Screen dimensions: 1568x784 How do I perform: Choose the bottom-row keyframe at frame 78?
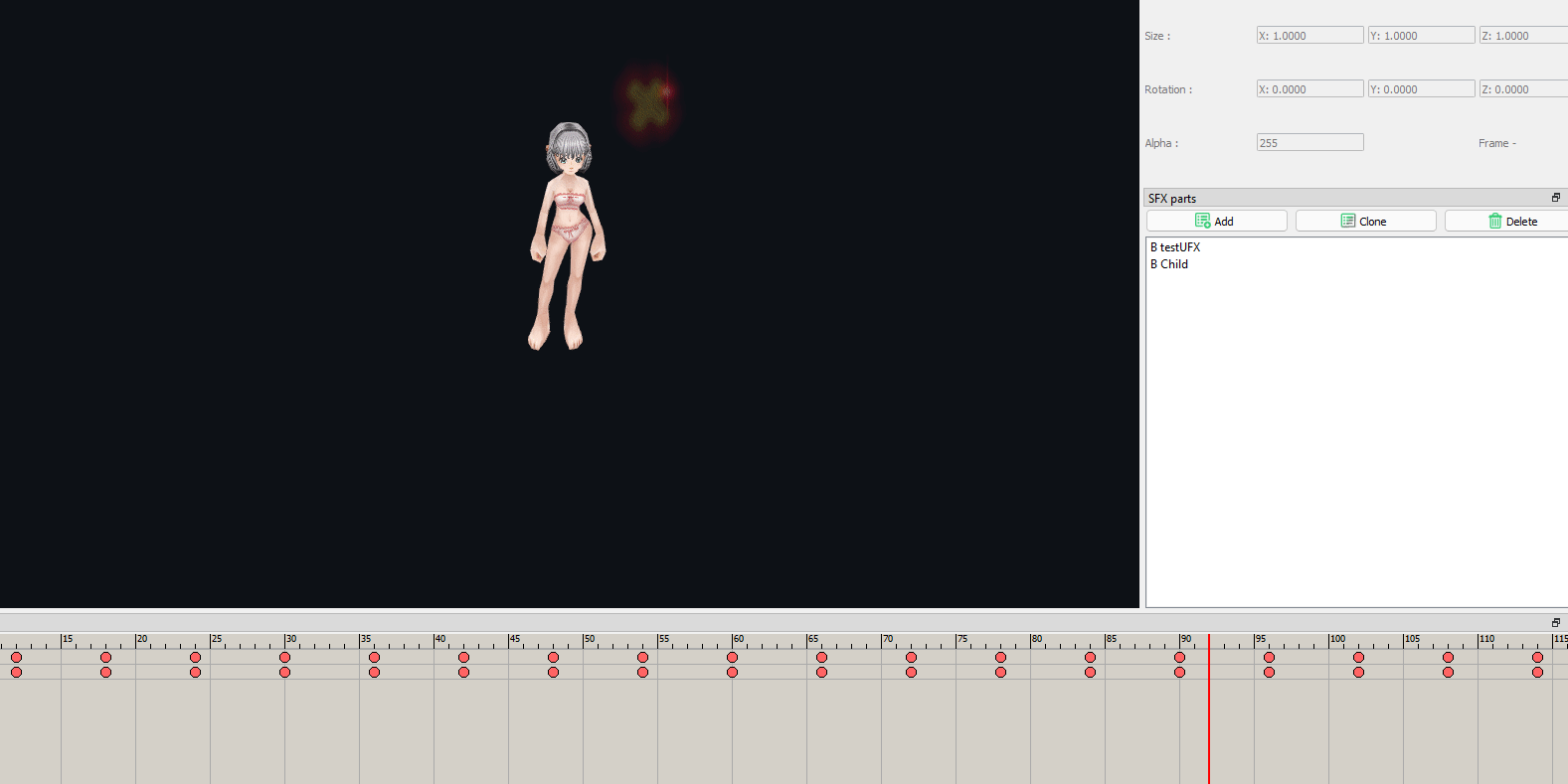coord(1001,673)
